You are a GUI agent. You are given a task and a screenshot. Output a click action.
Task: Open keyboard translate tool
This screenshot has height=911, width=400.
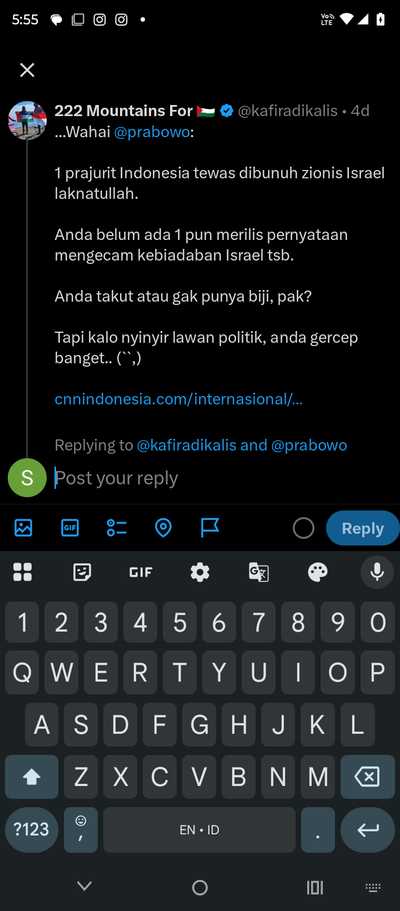pos(259,572)
